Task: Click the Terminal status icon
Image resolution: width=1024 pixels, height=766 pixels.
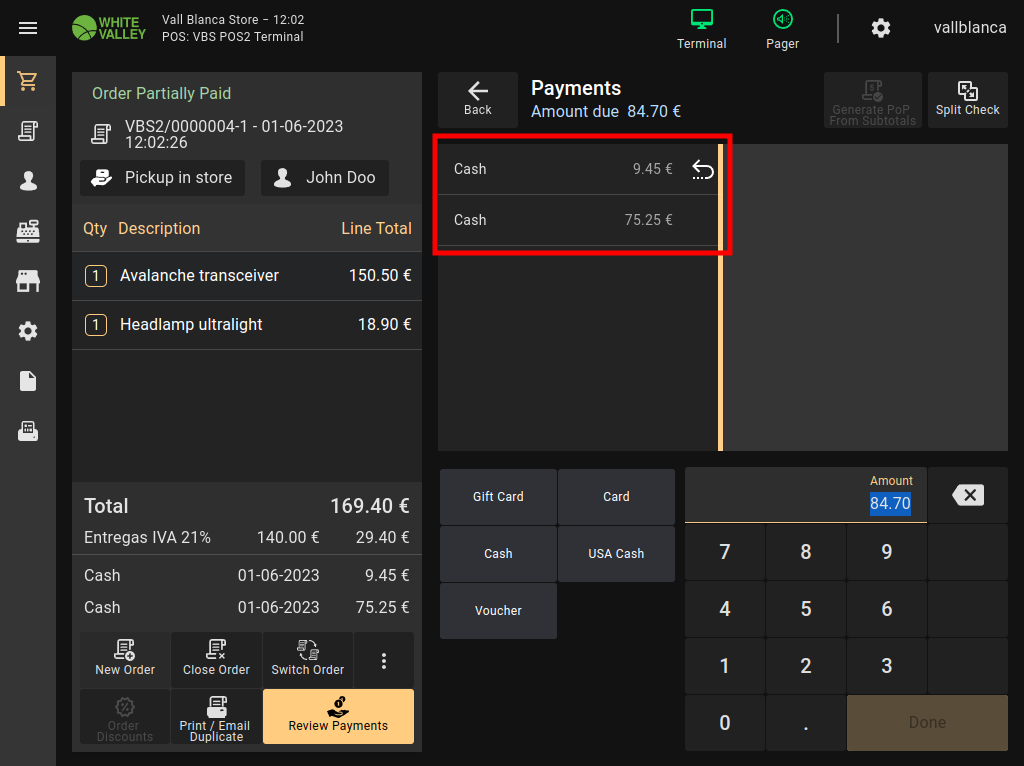Action: click(701, 28)
